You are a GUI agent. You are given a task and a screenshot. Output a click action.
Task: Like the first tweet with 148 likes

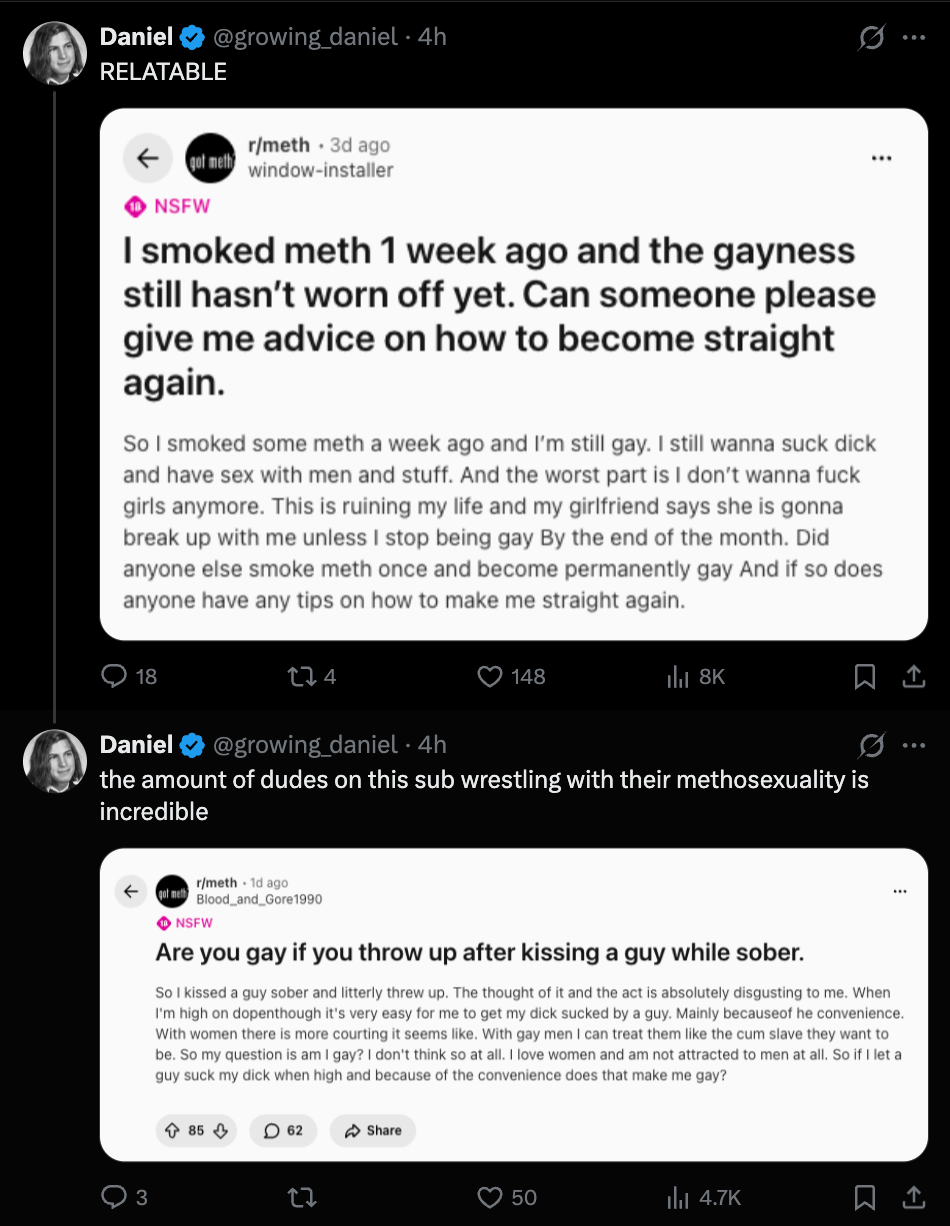(x=511, y=677)
